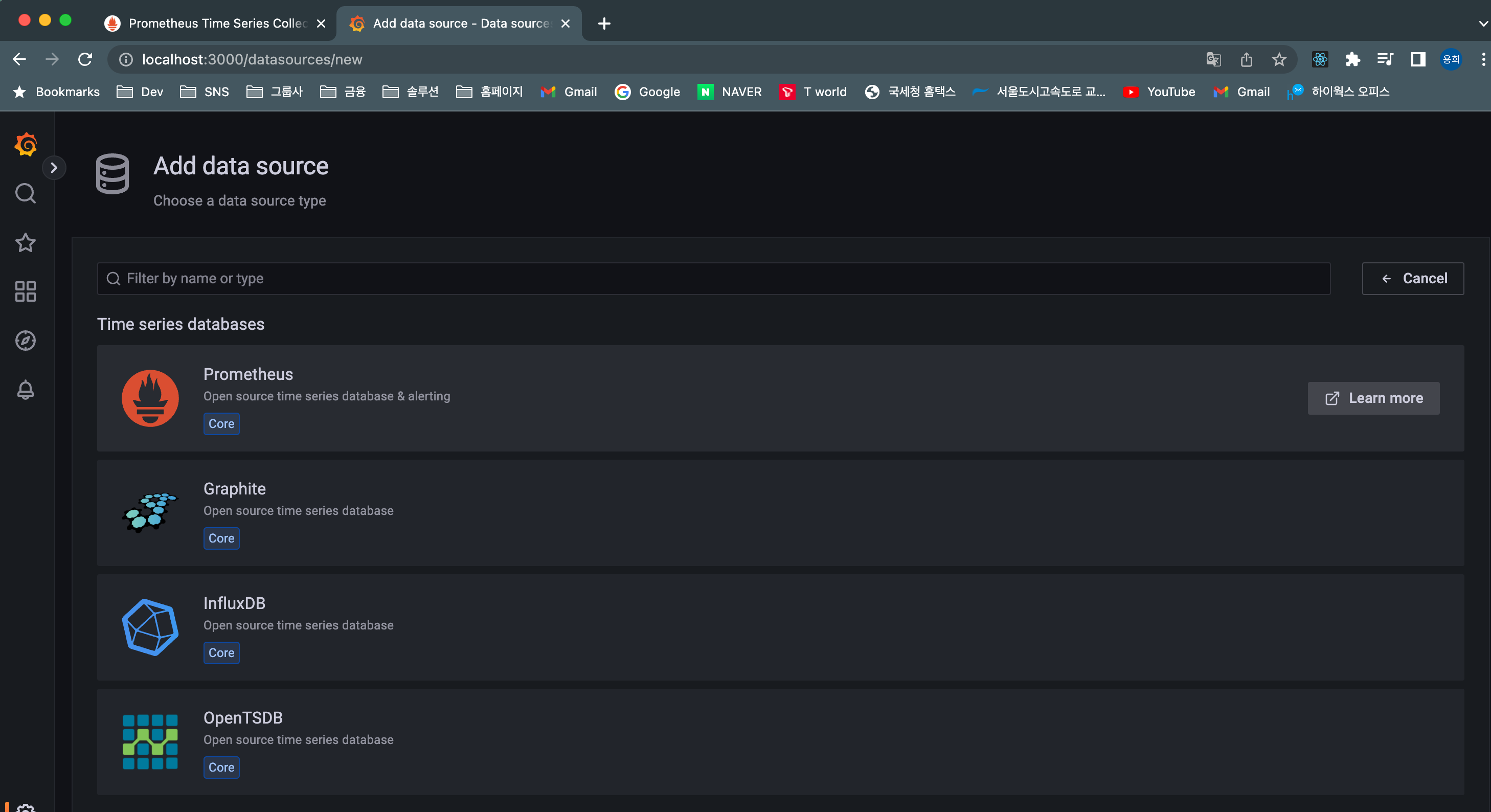Open the 금융 bookmarks folder
1491x812 pixels.
343,92
